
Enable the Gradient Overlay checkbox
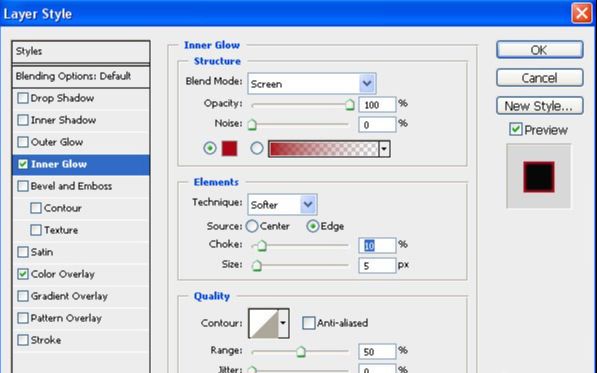tap(23, 296)
